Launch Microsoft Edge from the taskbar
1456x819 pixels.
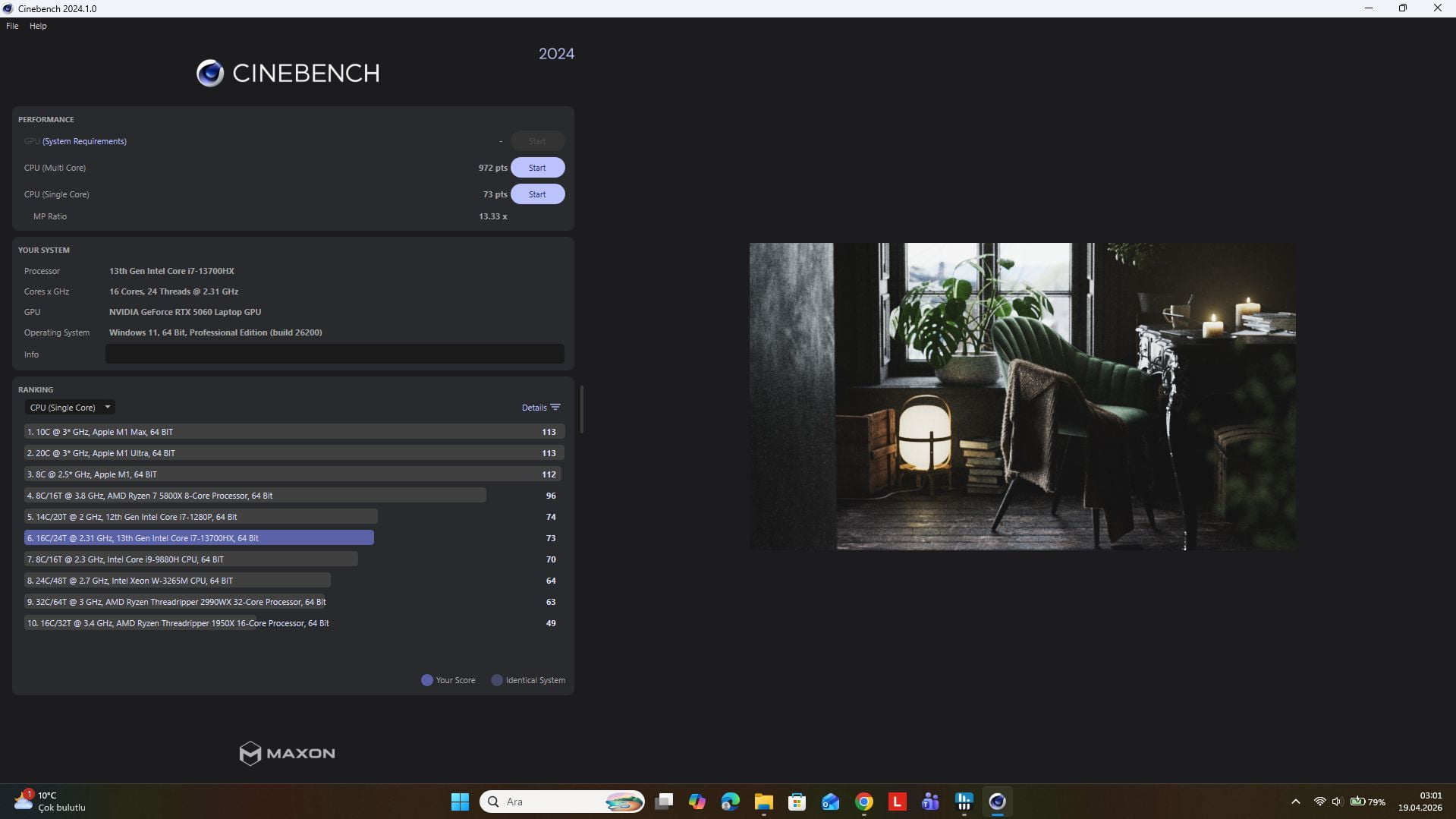(x=731, y=802)
